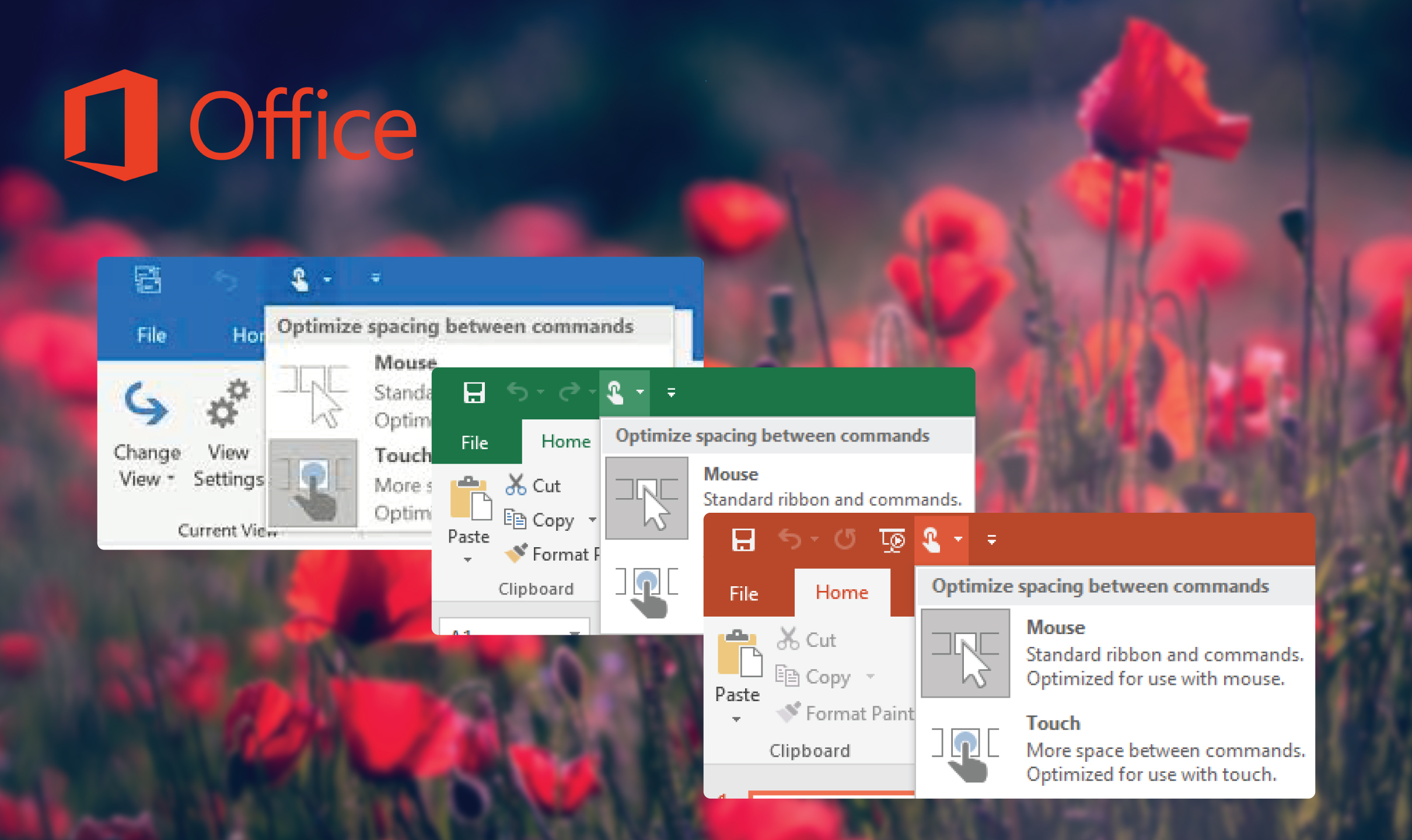Click the Outlook undo arrow icon

[225, 280]
